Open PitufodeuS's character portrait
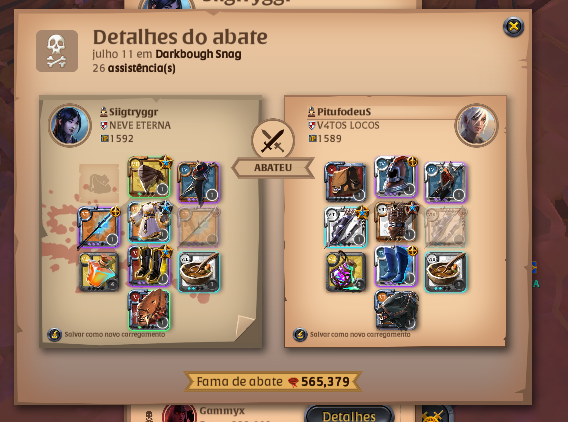Viewport: 568px width, 422px height. [x=476, y=125]
